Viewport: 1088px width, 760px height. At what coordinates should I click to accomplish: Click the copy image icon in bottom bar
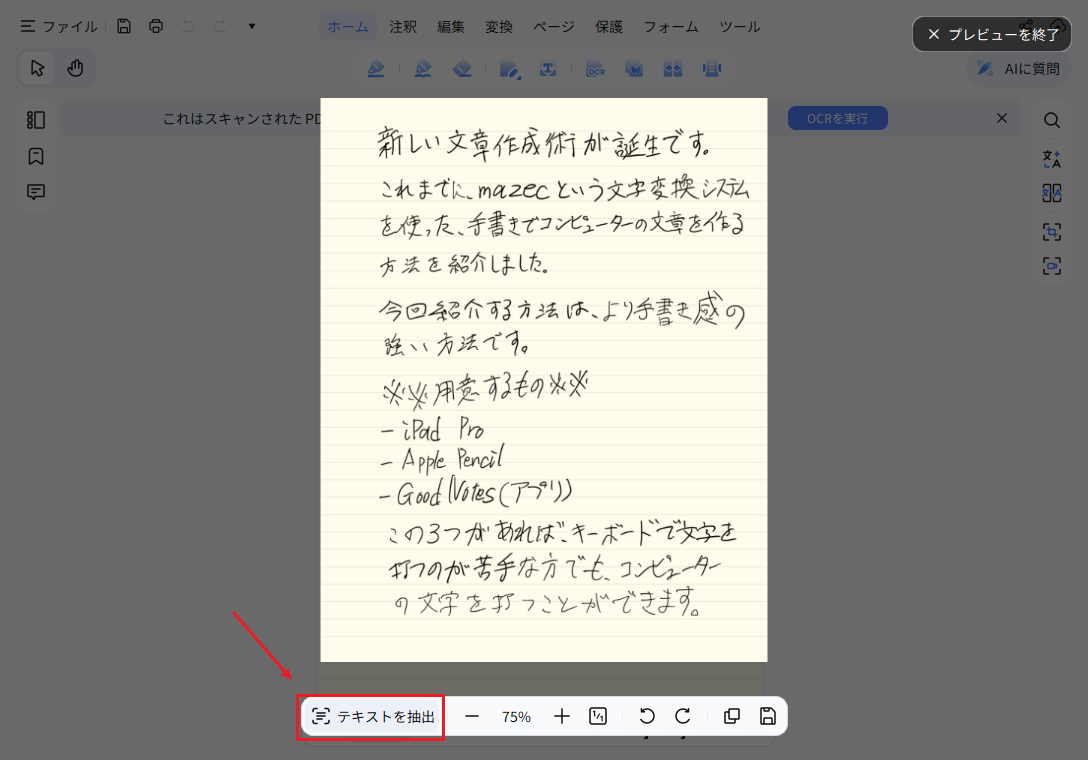pyautogui.click(x=731, y=716)
